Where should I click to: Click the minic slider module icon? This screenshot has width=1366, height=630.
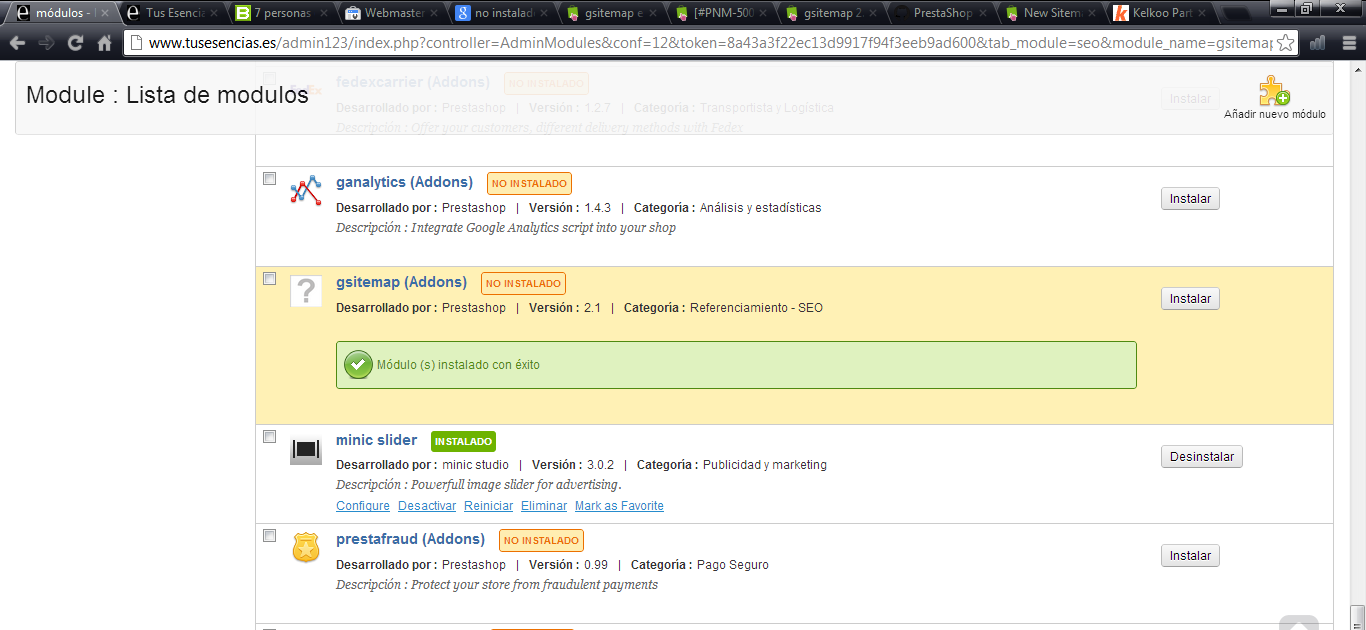(x=305, y=449)
